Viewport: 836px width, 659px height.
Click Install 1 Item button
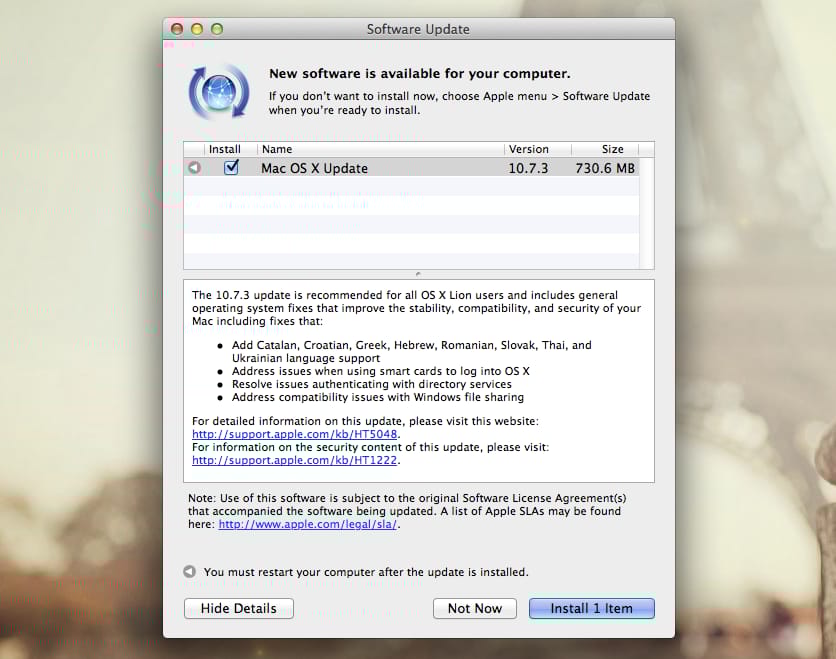pos(591,608)
